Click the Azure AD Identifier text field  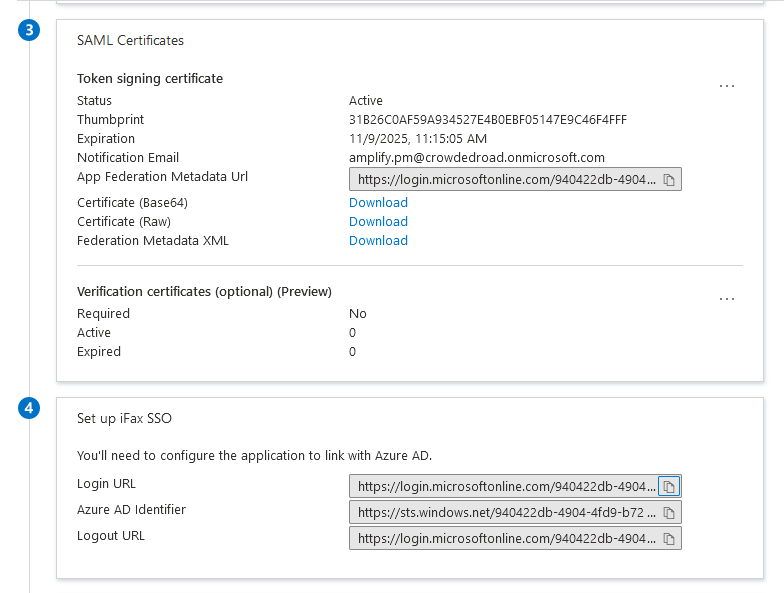coord(504,512)
